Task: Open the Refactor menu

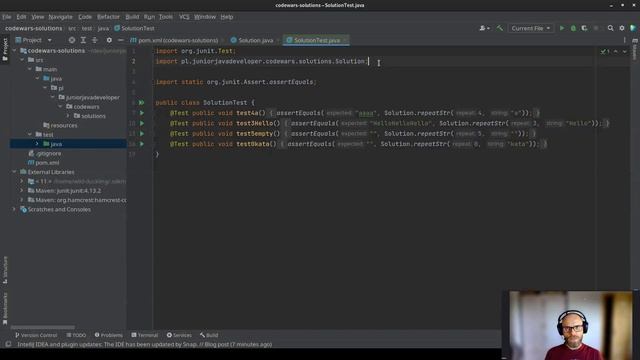Action: 108,17
